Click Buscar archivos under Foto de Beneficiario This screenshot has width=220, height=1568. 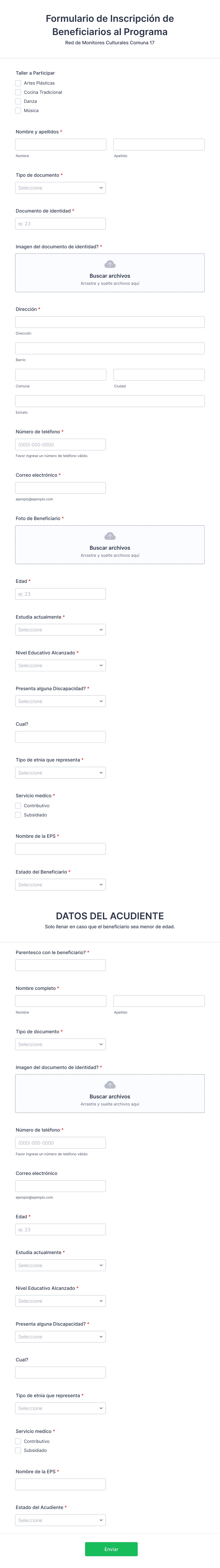(110, 548)
